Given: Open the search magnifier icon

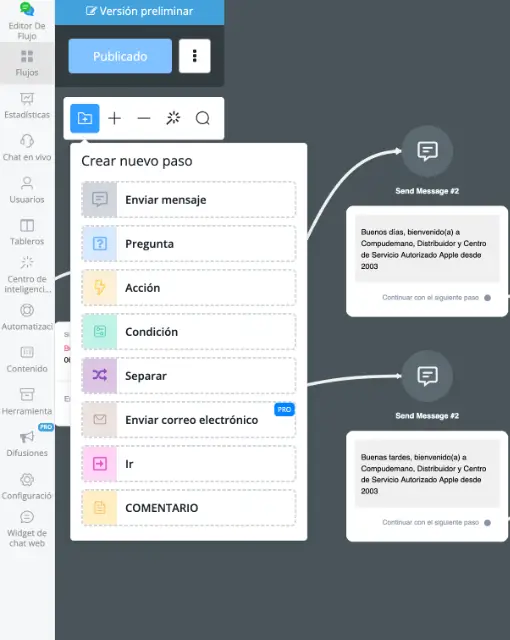Looking at the screenshot, I should pyautogui.click(x=203, y=118).
